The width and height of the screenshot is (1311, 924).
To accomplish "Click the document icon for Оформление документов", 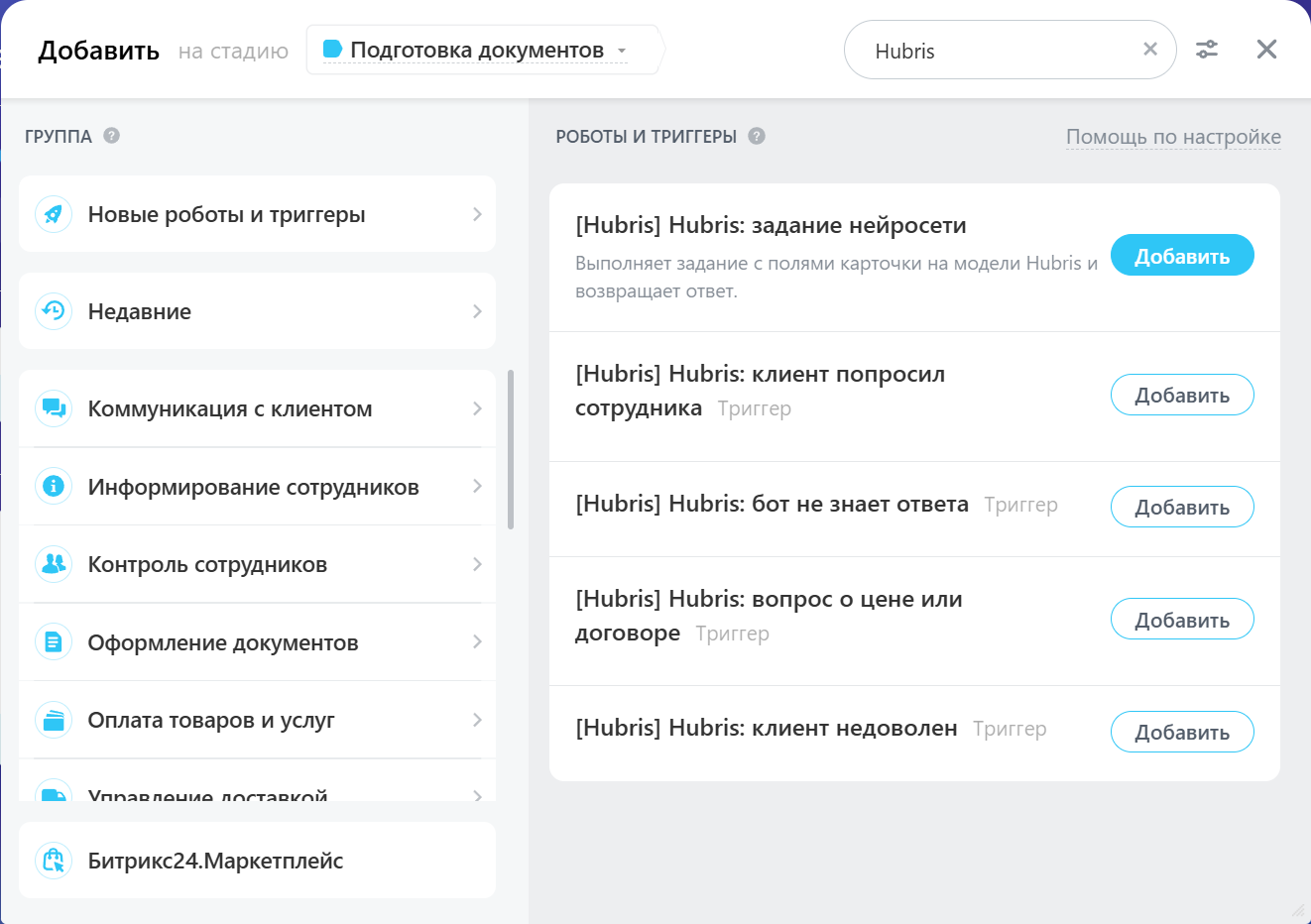I will pyautogui.click(x=54, y=641).
